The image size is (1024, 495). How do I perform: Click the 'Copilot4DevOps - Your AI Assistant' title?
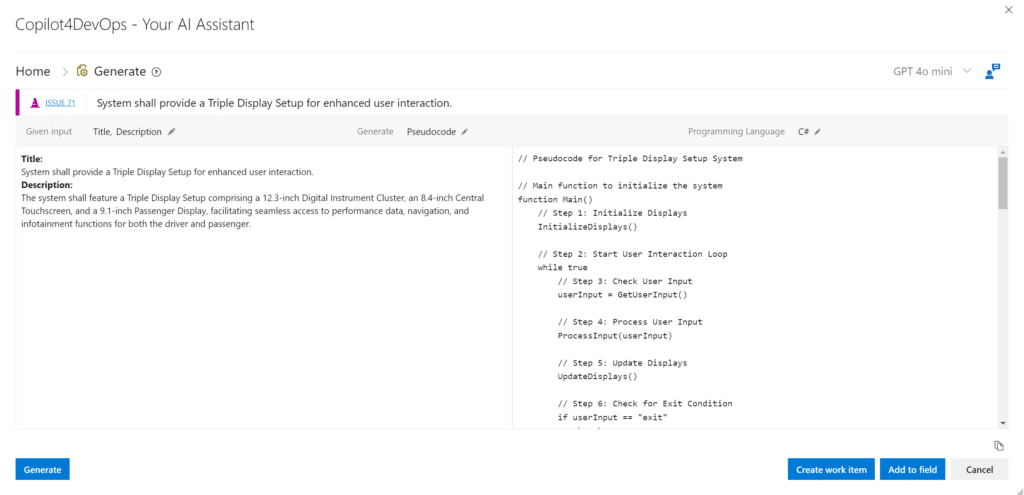135,25
